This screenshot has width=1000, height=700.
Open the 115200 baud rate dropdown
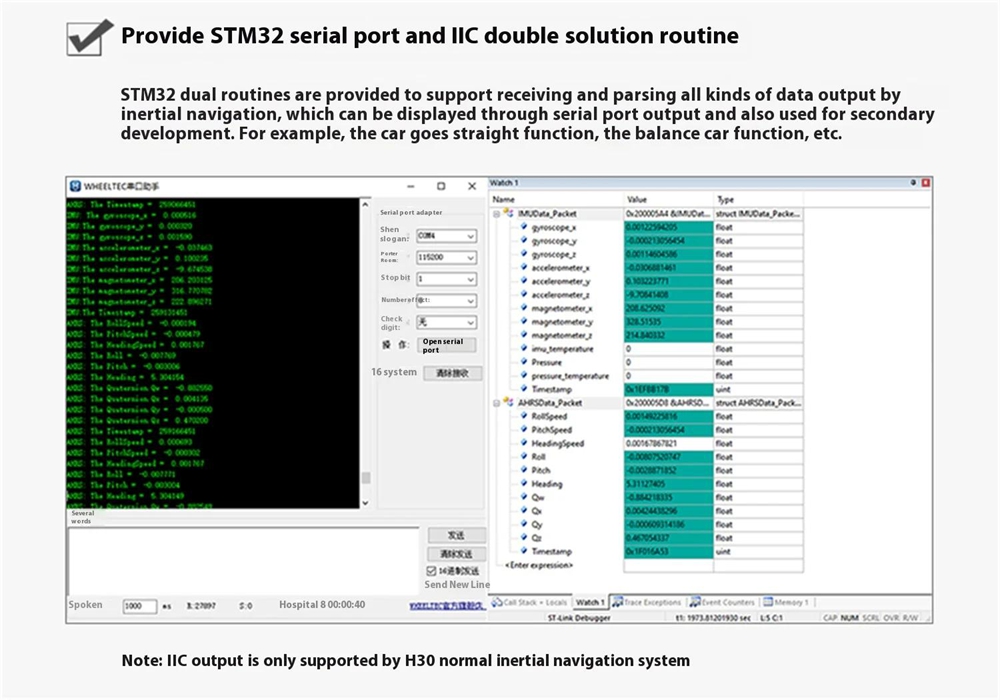coord(470,258)
